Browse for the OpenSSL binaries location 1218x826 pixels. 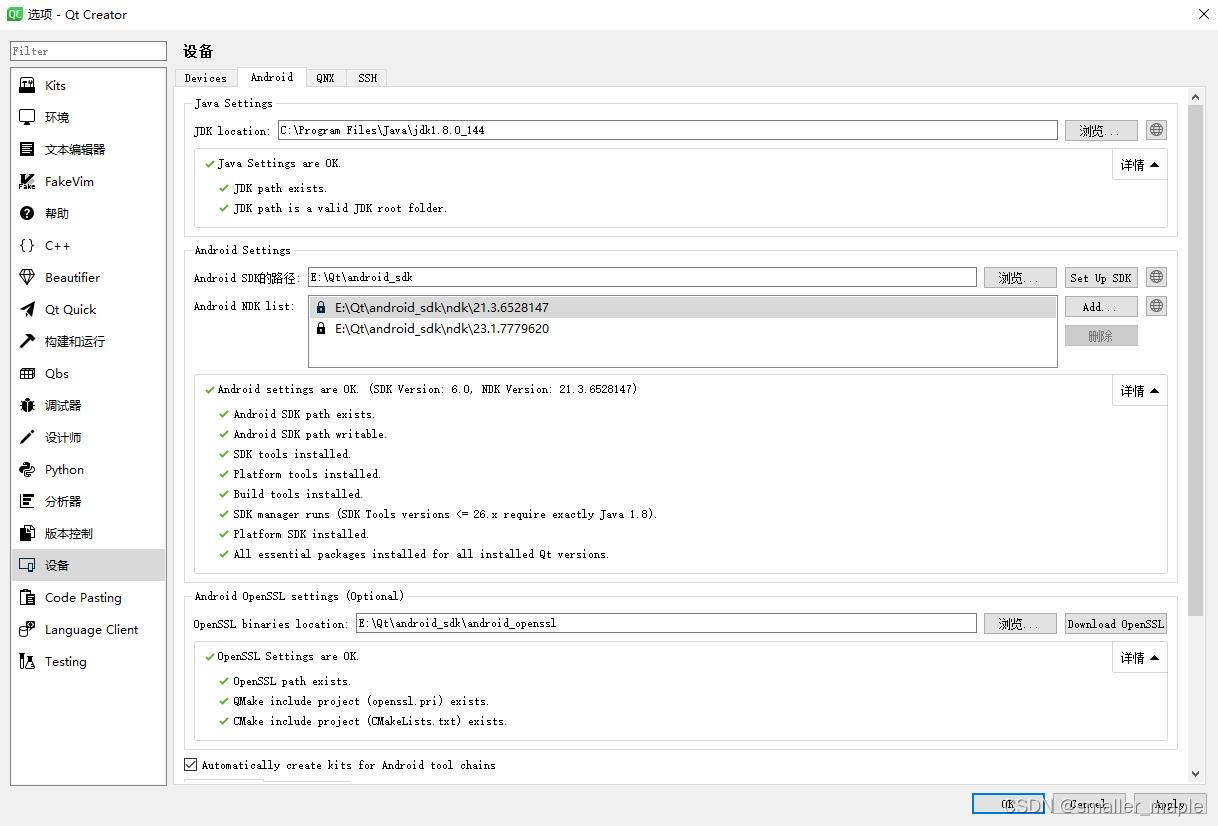point(1020,624)
